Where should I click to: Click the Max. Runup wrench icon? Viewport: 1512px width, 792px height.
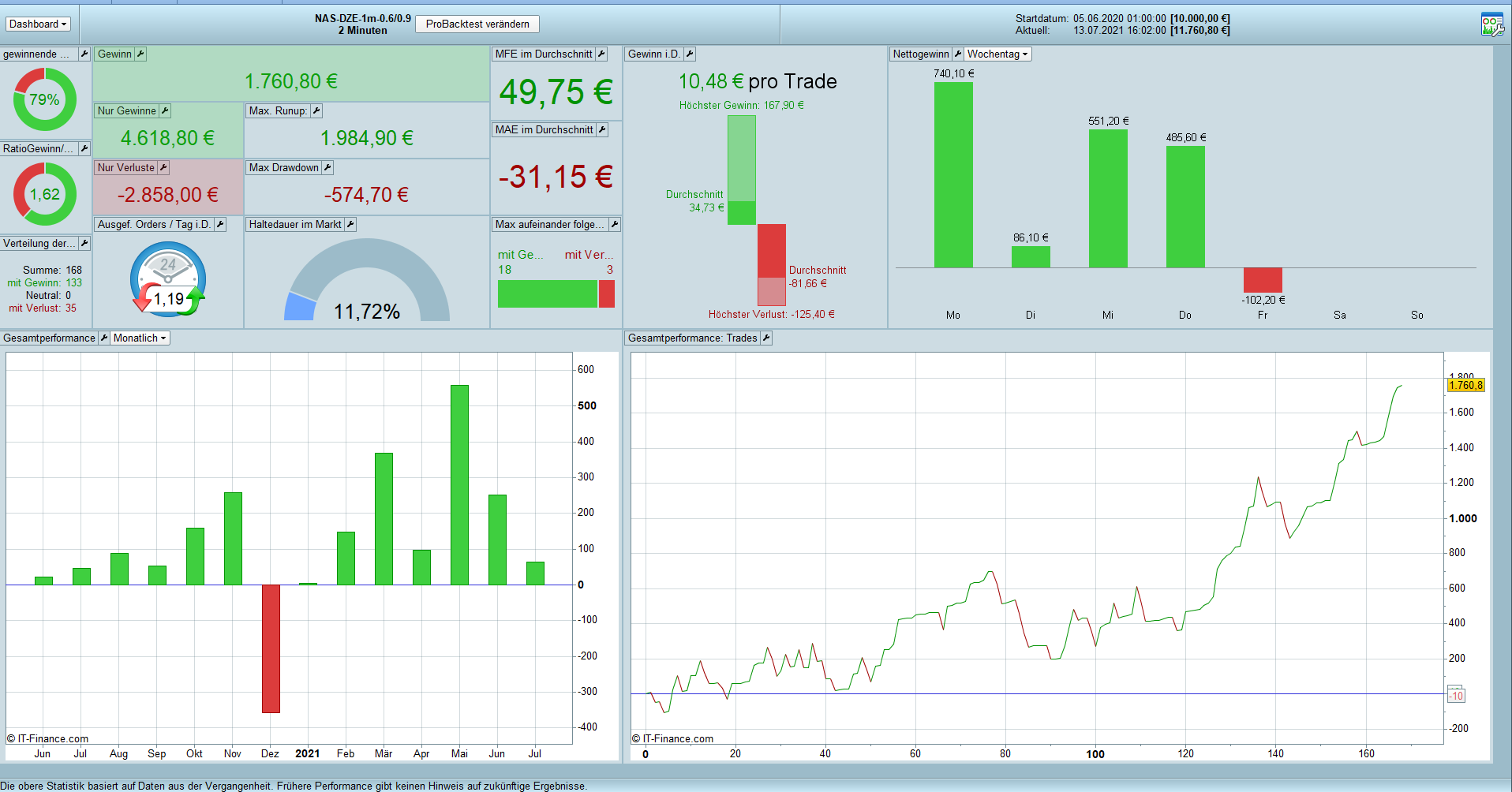click(x=316, y=110)
